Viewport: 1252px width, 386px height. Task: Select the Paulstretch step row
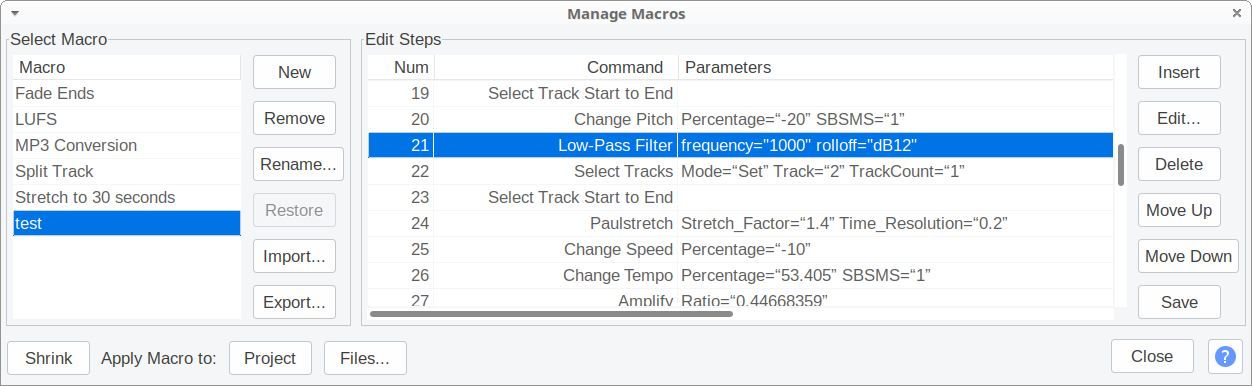click(740, 223)
